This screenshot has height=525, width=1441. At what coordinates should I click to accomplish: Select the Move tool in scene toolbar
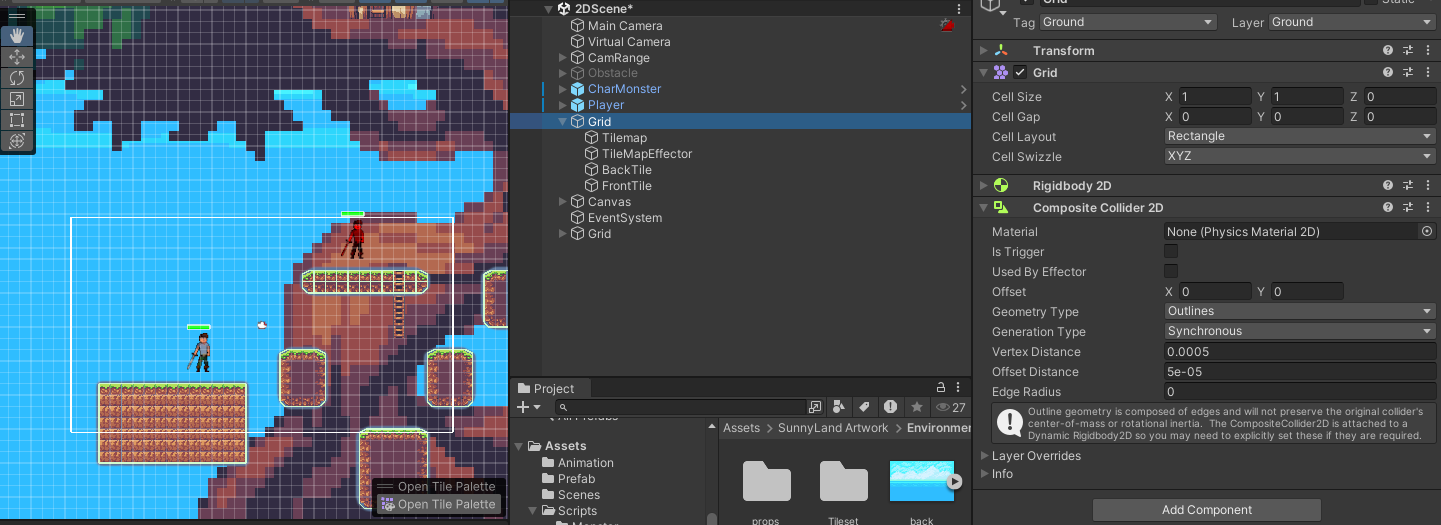click(x=17, y=57)
